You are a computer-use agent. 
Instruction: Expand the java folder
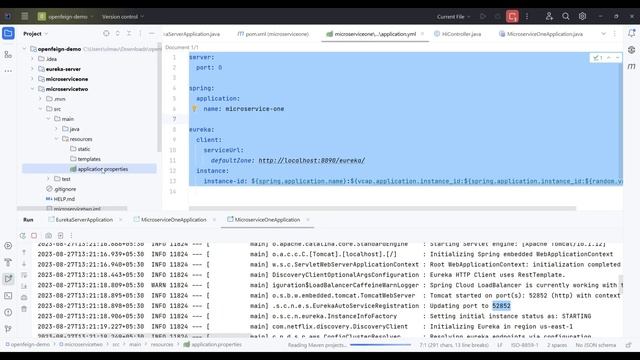[56, 129]
